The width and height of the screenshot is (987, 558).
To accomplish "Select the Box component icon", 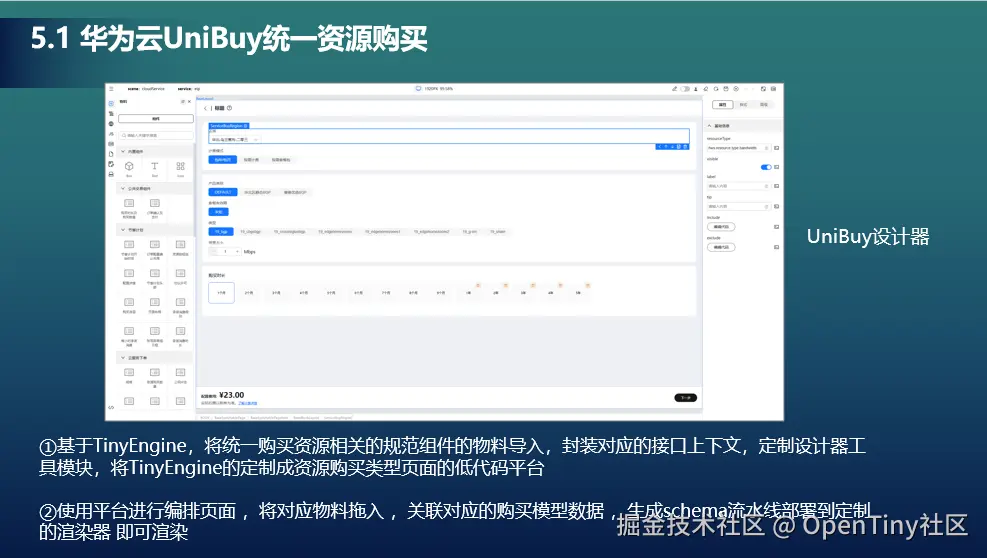I will tap(129, 166).
